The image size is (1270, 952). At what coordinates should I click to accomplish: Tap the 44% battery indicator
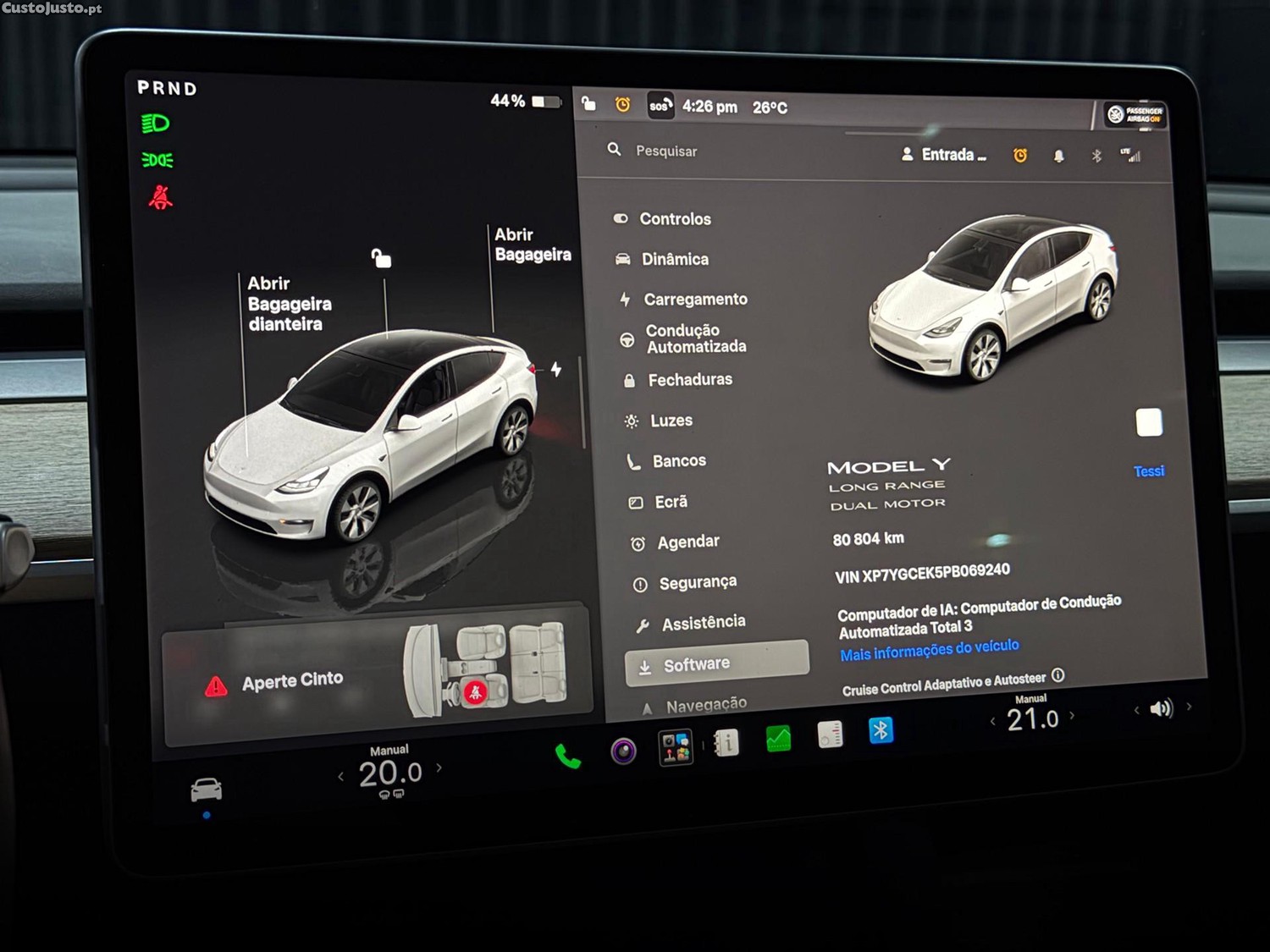[x=526, y=102]
